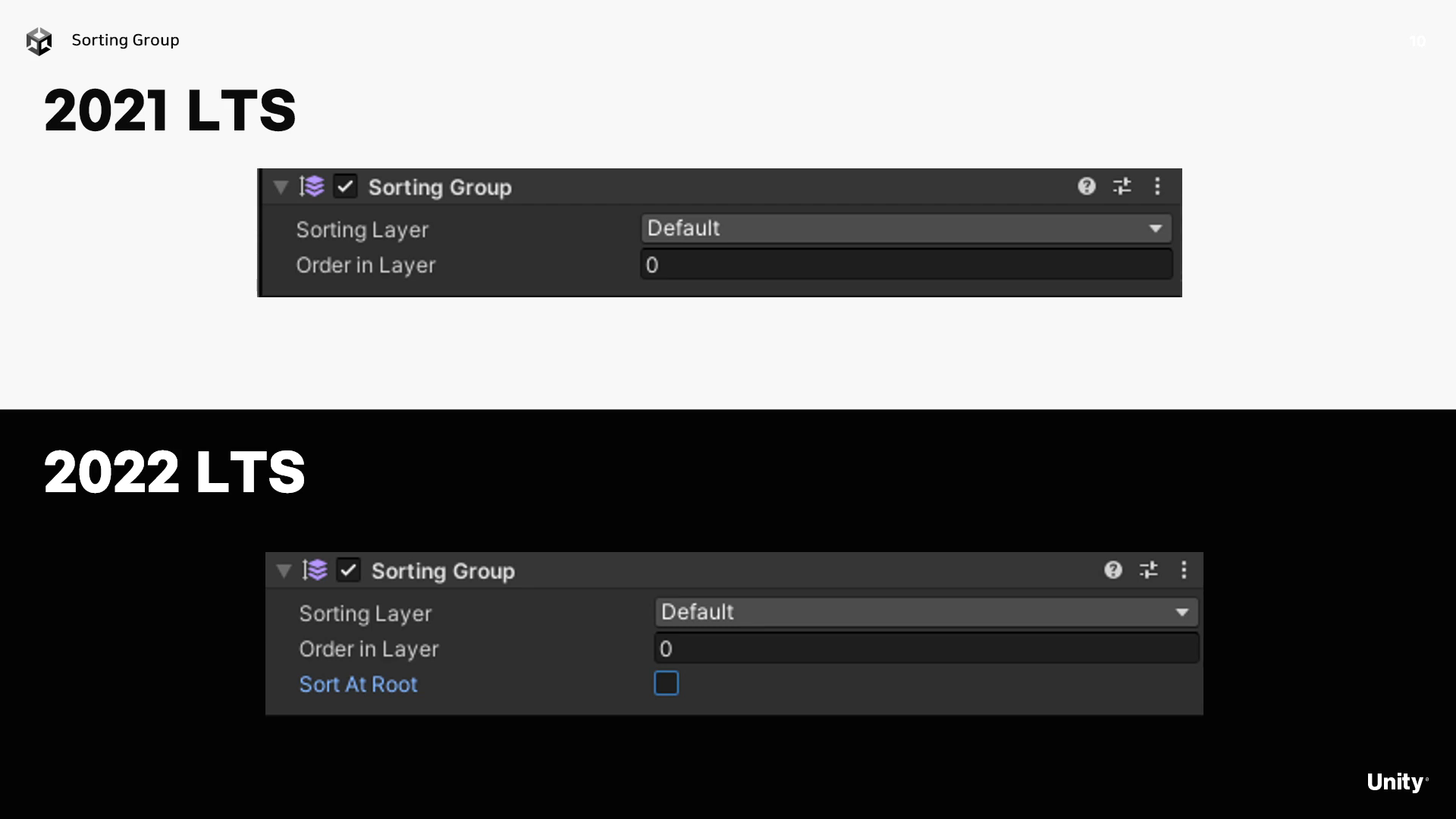Click Order in Layer field in 2021 panel
The image size is (1456, 819).
(905, 265)
